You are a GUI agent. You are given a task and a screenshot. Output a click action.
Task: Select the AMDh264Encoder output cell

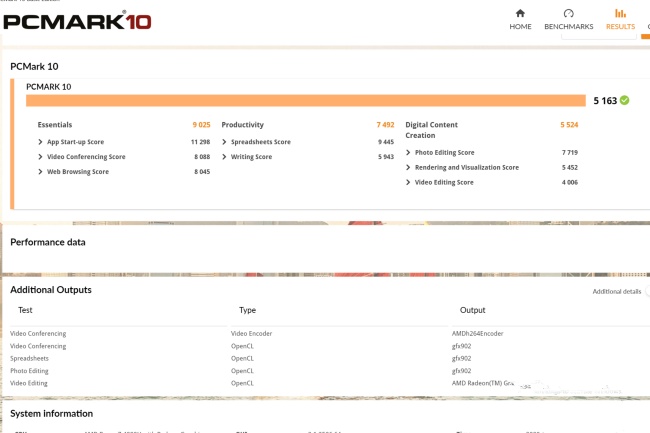478,334
